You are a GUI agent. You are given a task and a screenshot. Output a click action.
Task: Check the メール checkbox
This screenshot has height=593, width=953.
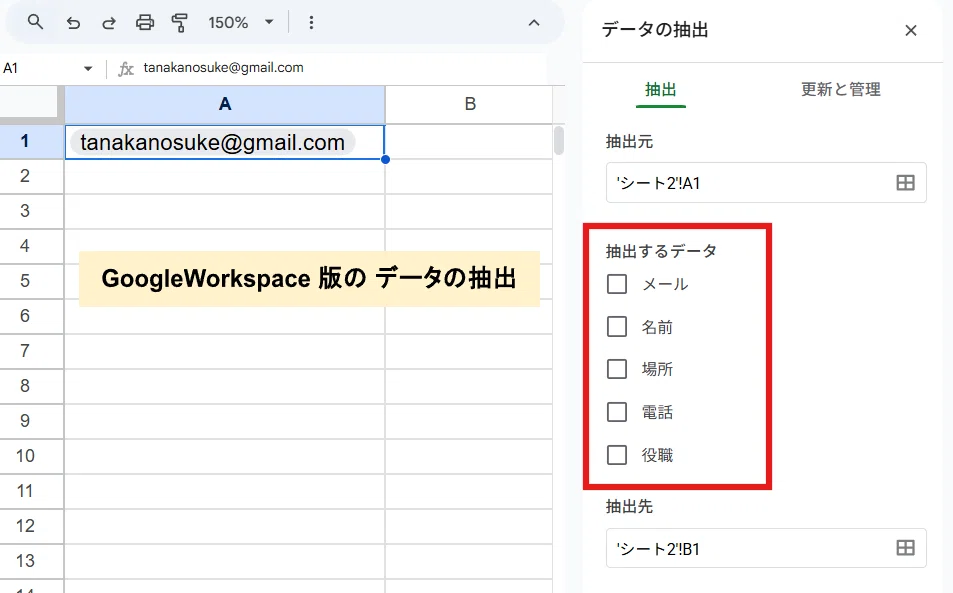617,284
